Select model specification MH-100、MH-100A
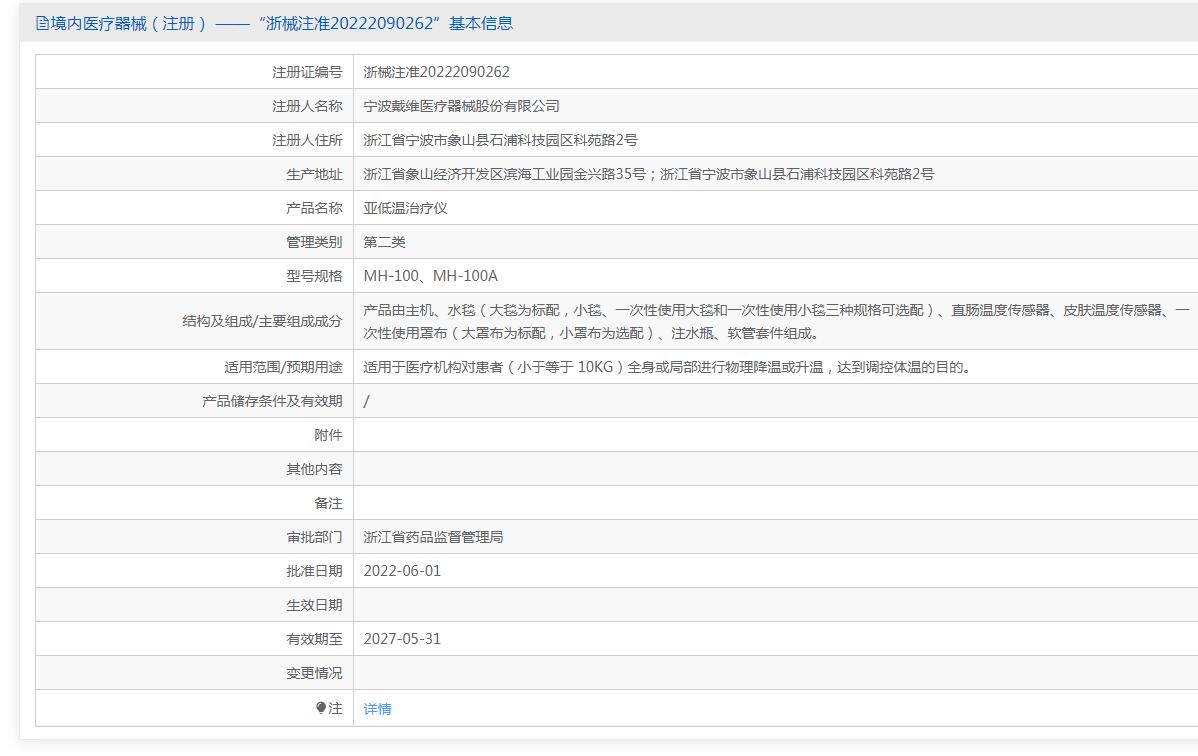1198x756 pixels. pos(430,276)
